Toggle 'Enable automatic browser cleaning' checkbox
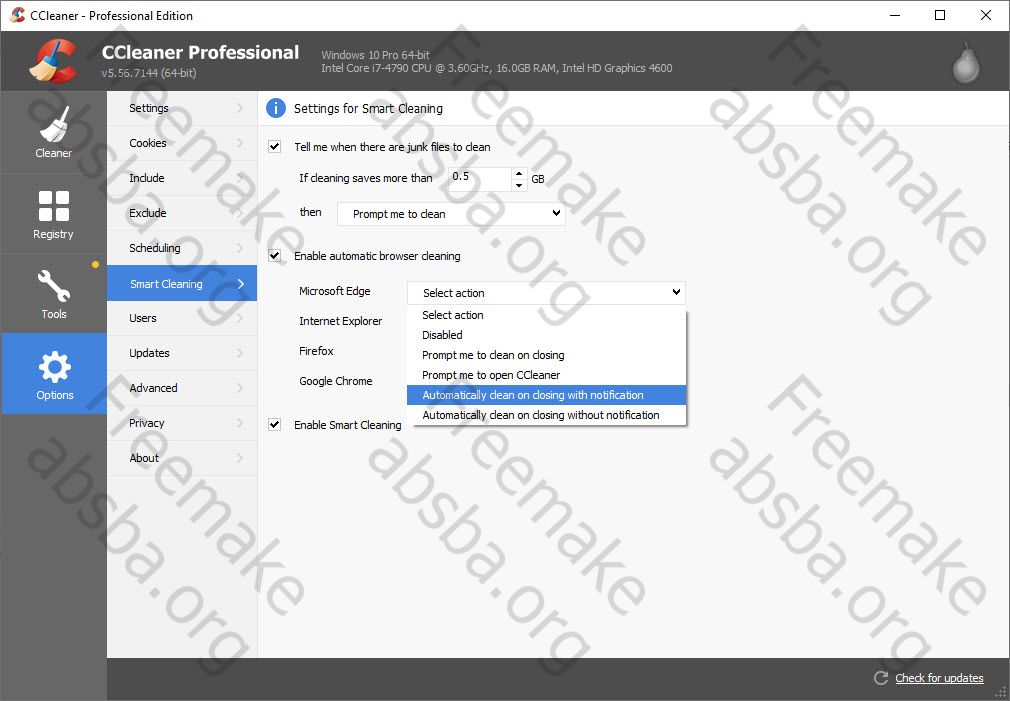 (x=274, y=255)
